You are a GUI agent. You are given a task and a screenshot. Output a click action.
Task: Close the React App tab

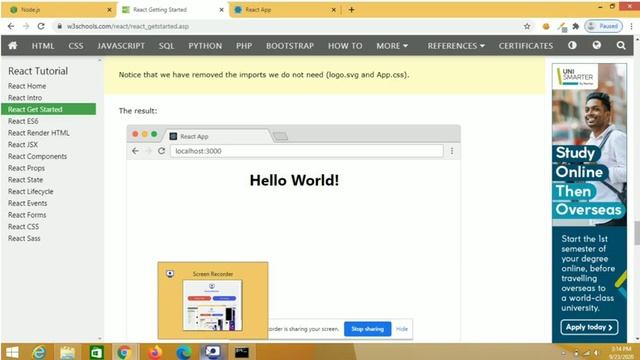pyautogui.click(x=333, y=10)
